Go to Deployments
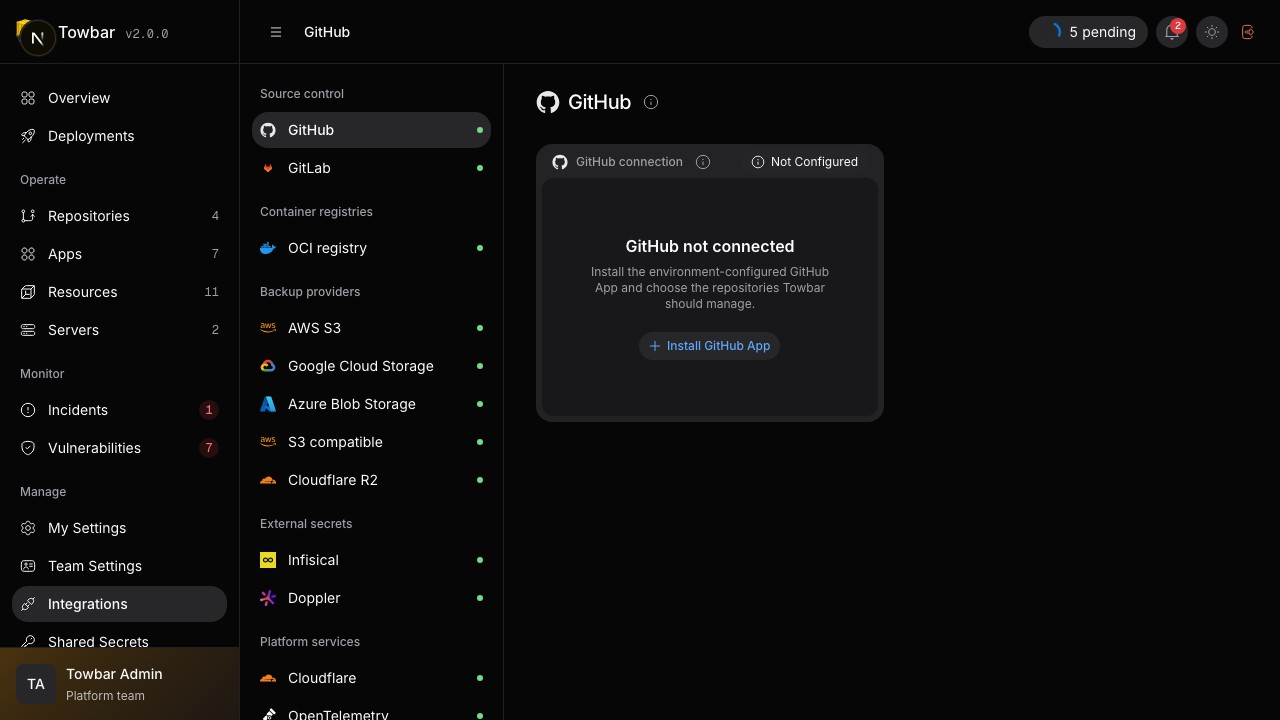Screen dimensions: 1280x720 [119, 136]
